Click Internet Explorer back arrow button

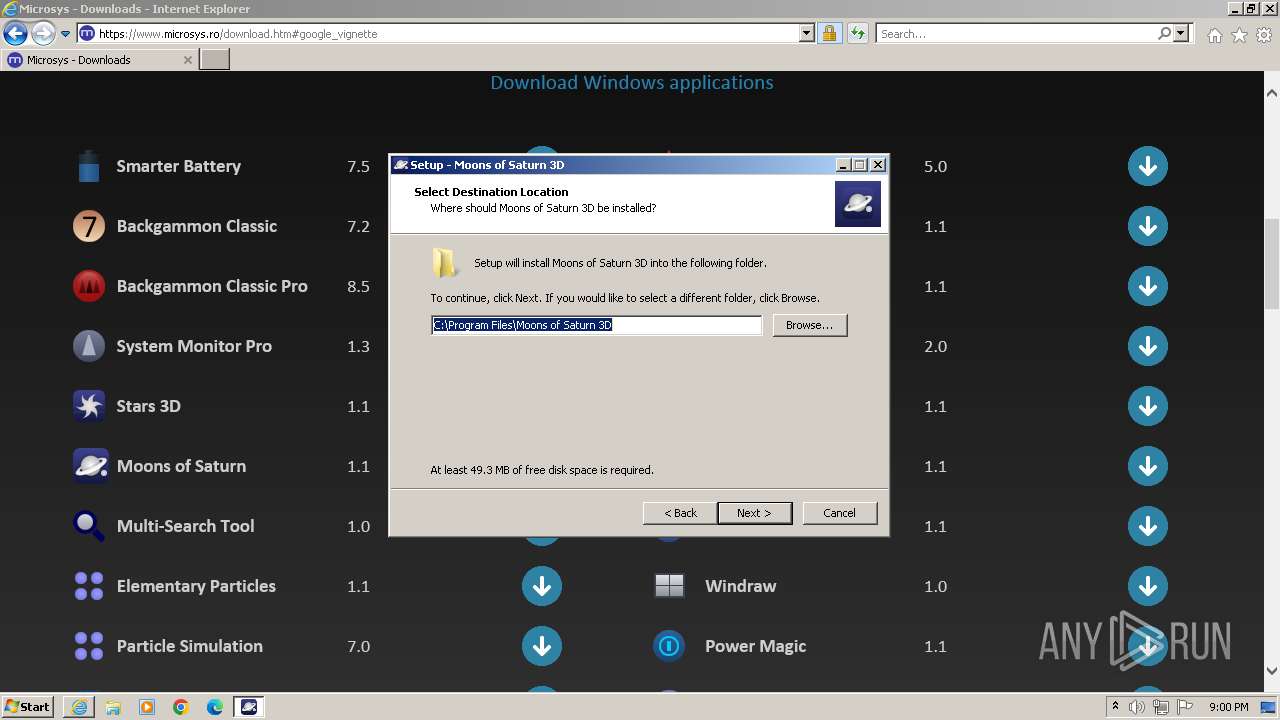click(15, 33)
